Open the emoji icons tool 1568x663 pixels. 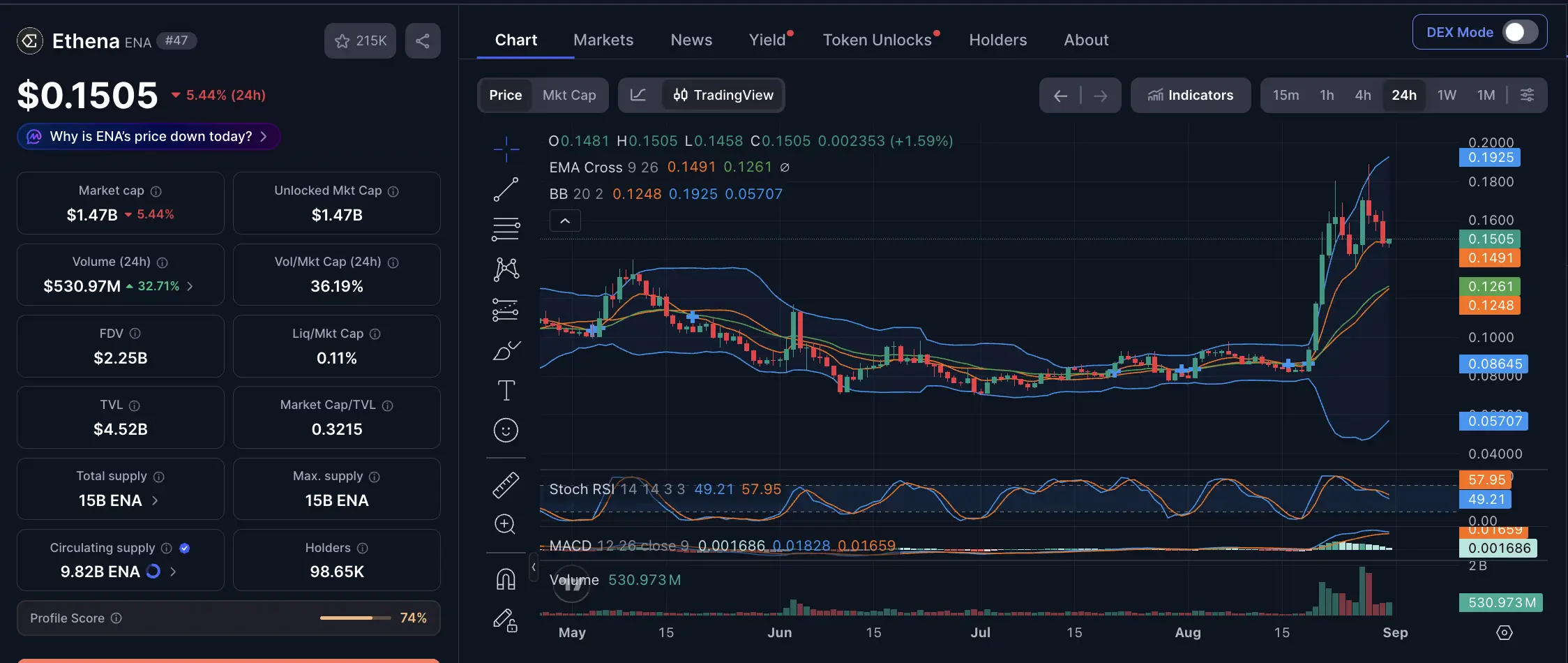(506, 430)
